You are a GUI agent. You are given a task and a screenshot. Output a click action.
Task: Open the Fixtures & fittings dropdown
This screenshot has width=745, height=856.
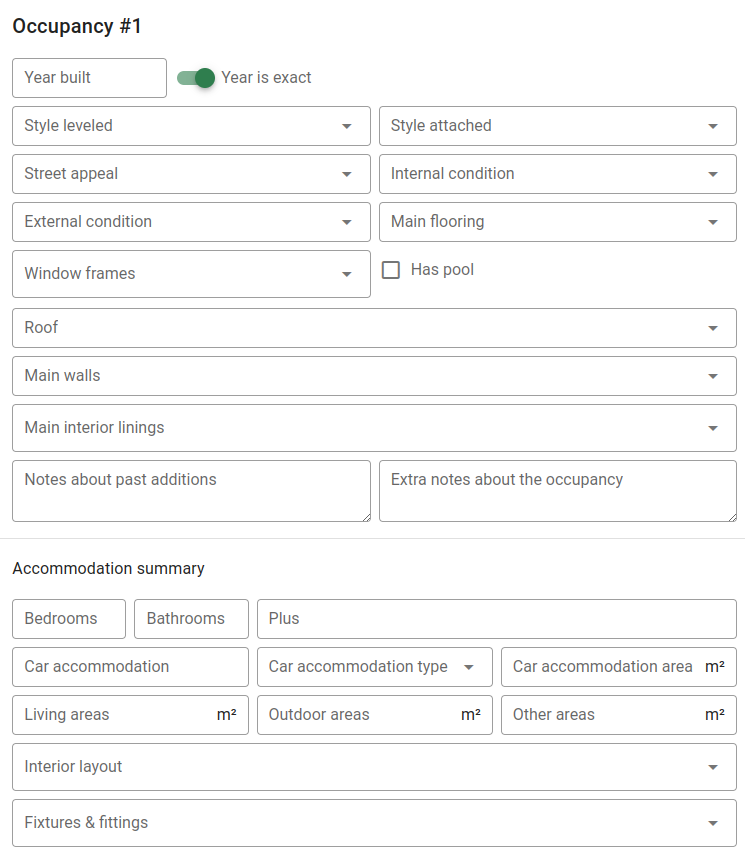tap(374, 823)
